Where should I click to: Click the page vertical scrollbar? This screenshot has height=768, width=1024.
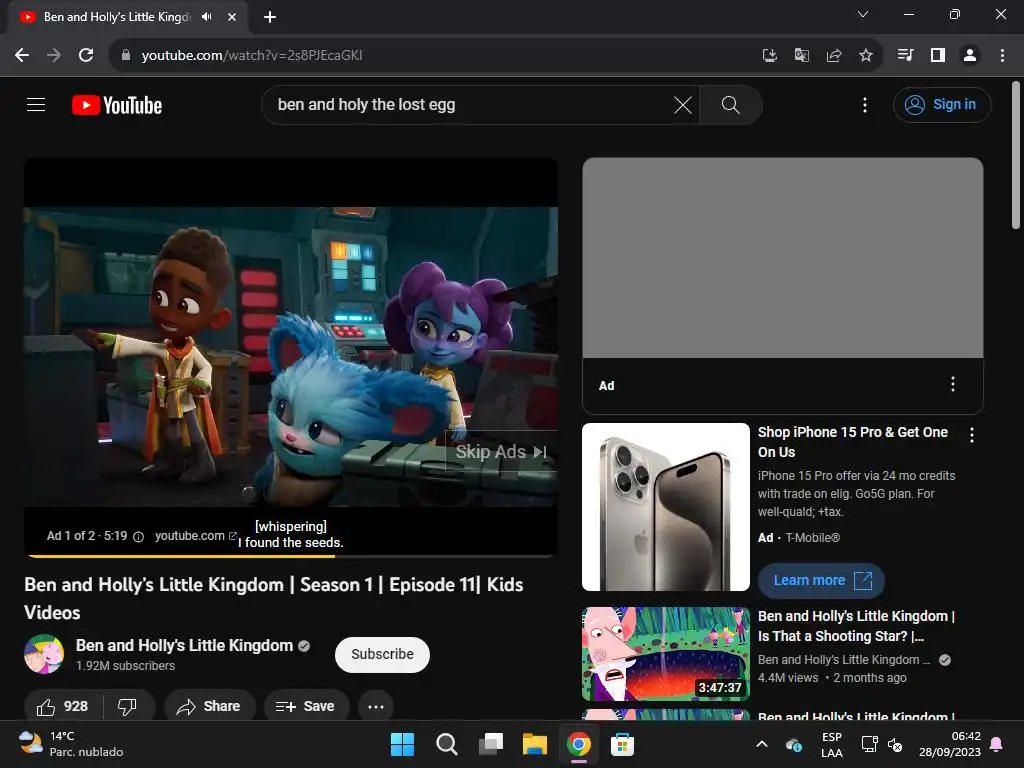coord(1016,155)
